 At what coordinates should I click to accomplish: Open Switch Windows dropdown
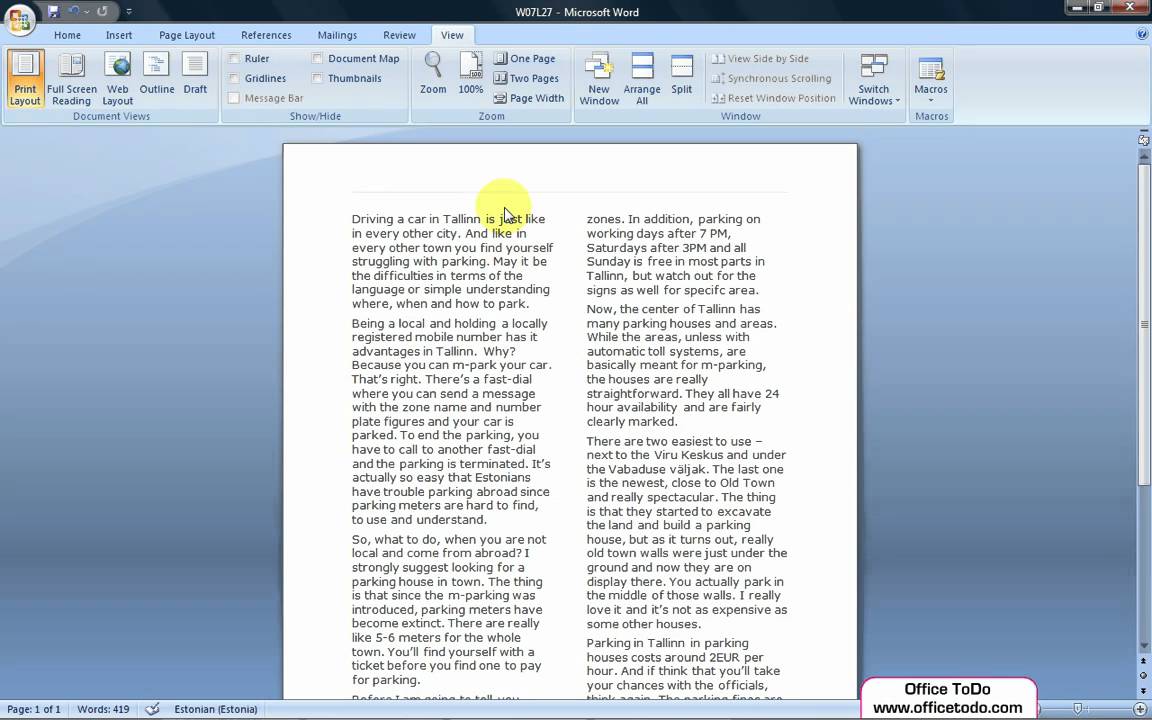click(x=874, y=79)
